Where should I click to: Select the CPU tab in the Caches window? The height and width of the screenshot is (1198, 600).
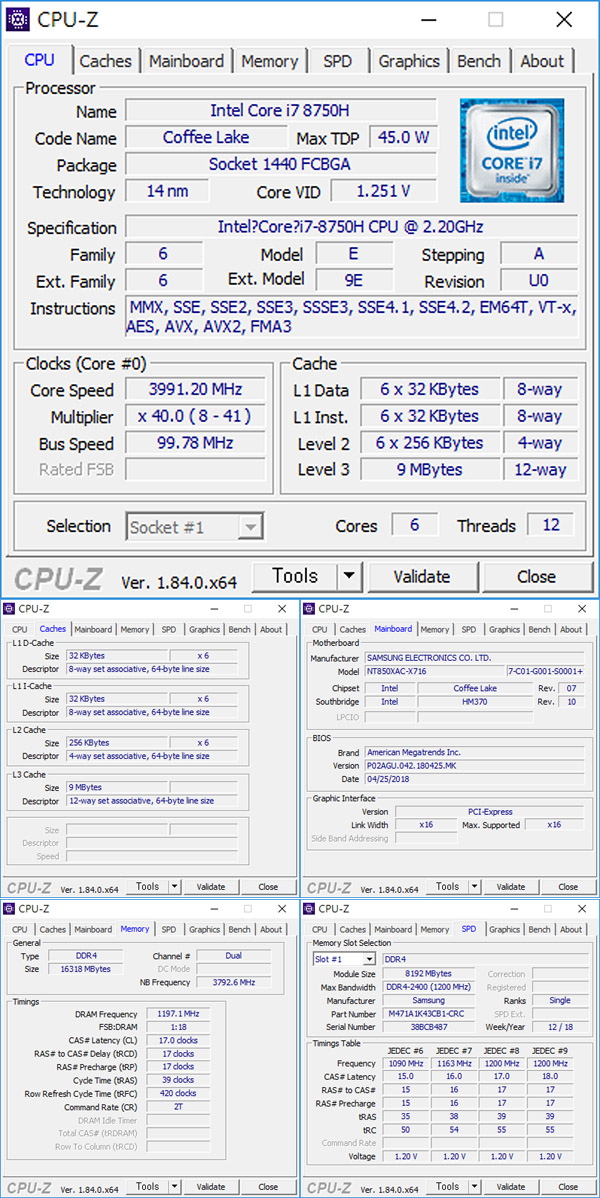point(20,630)
